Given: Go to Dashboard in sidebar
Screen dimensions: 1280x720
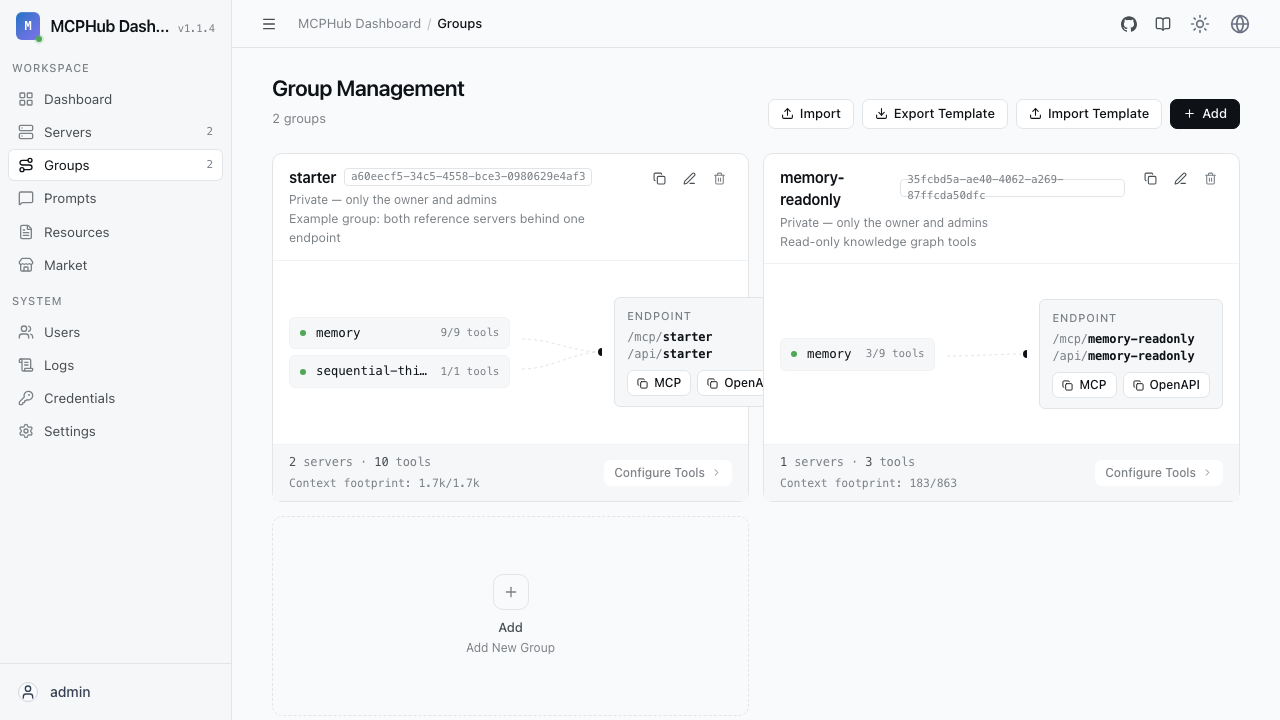Looking at the screenshot, I should [x=115, y=99].
